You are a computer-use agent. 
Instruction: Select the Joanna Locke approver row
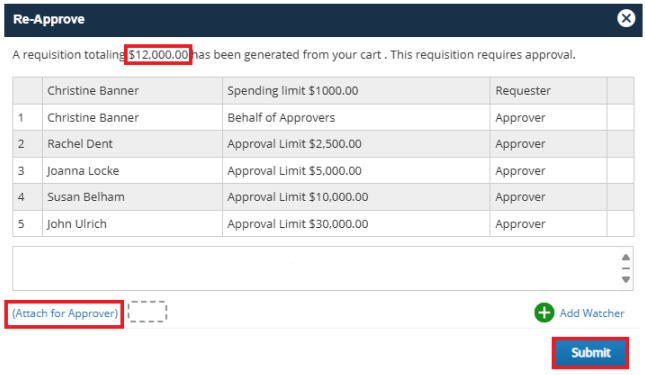[323, 171]
